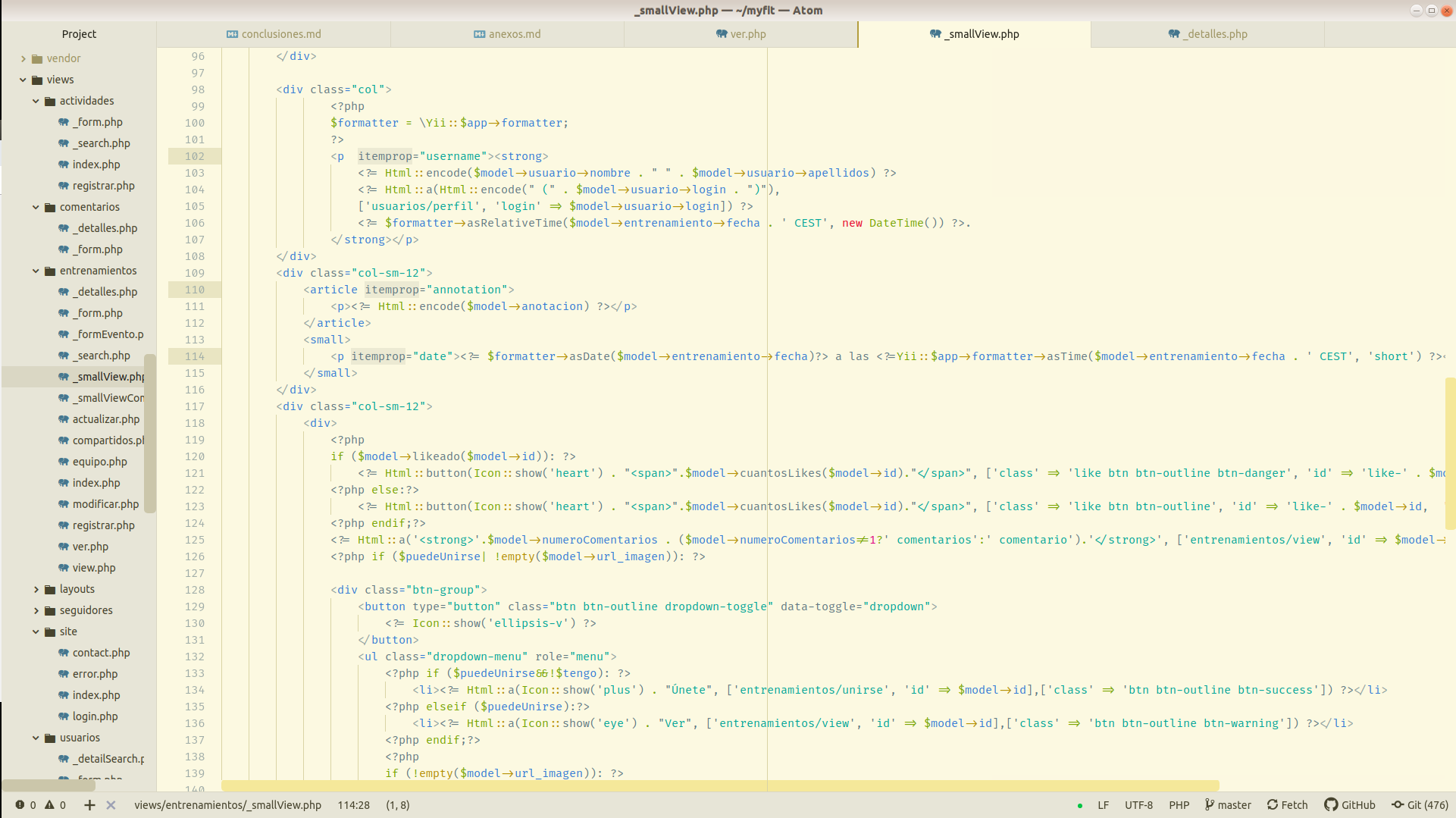Click the green status dot indicator
This screenshot has width=1456, height=818.
(x=1079, y=806)
